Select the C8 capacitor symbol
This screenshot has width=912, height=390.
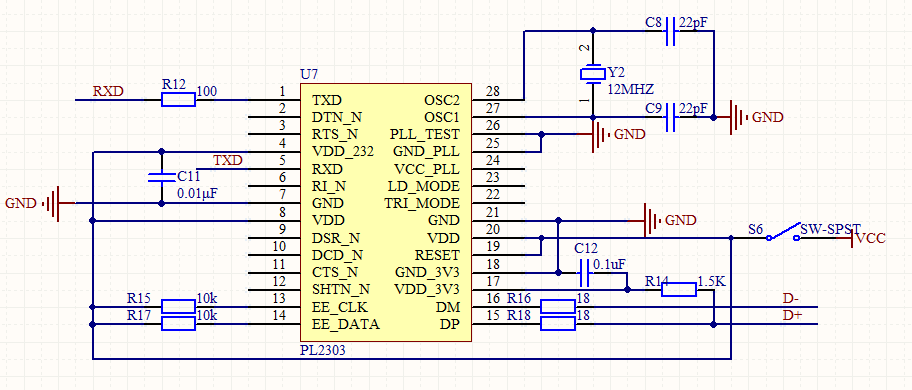670,31
